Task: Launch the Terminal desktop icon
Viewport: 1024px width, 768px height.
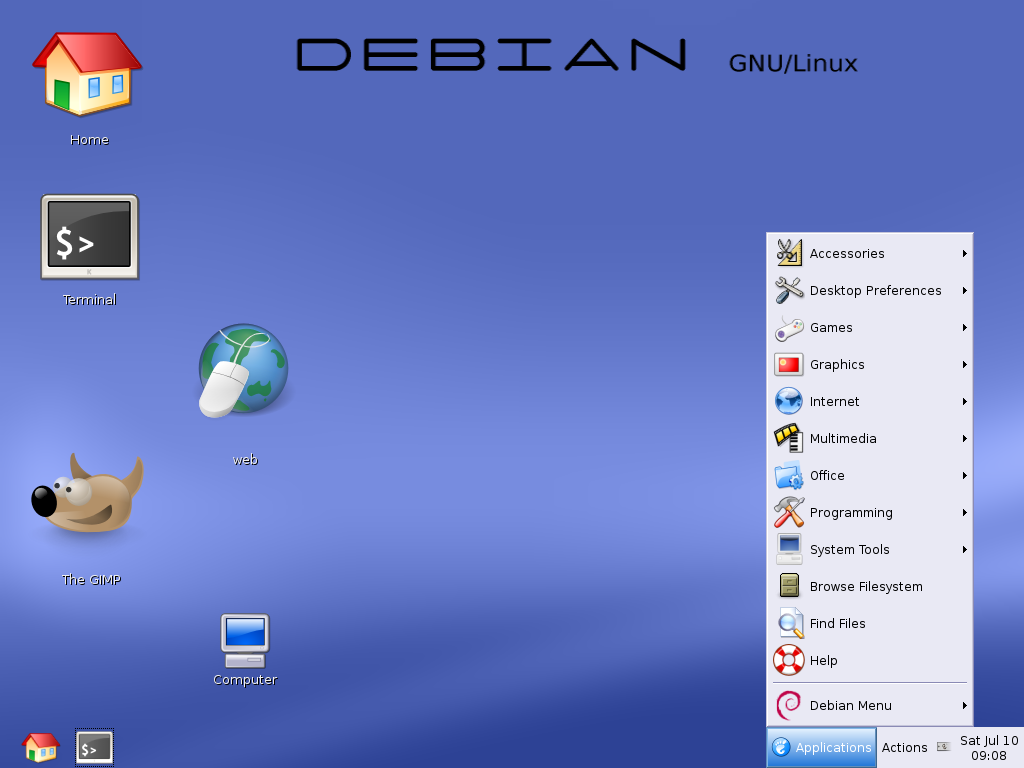Action: [x=89, y=237]
